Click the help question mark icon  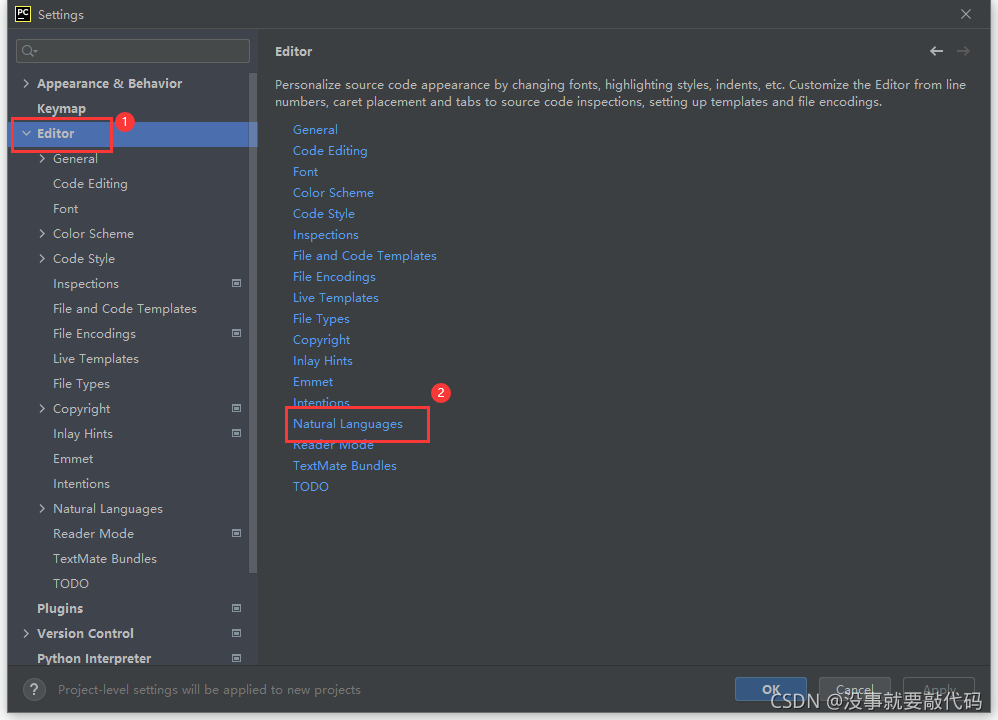[x=34, y=689]
